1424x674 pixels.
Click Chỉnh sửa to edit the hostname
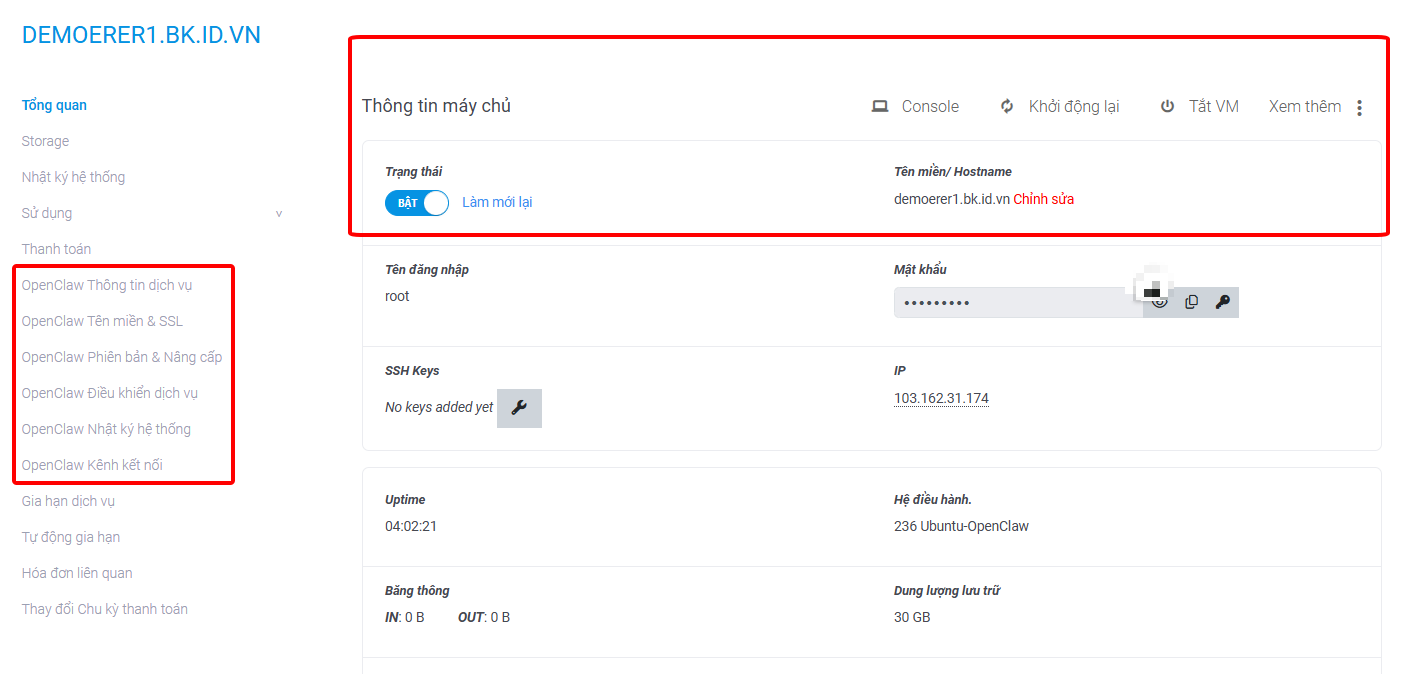point(1043,199)
